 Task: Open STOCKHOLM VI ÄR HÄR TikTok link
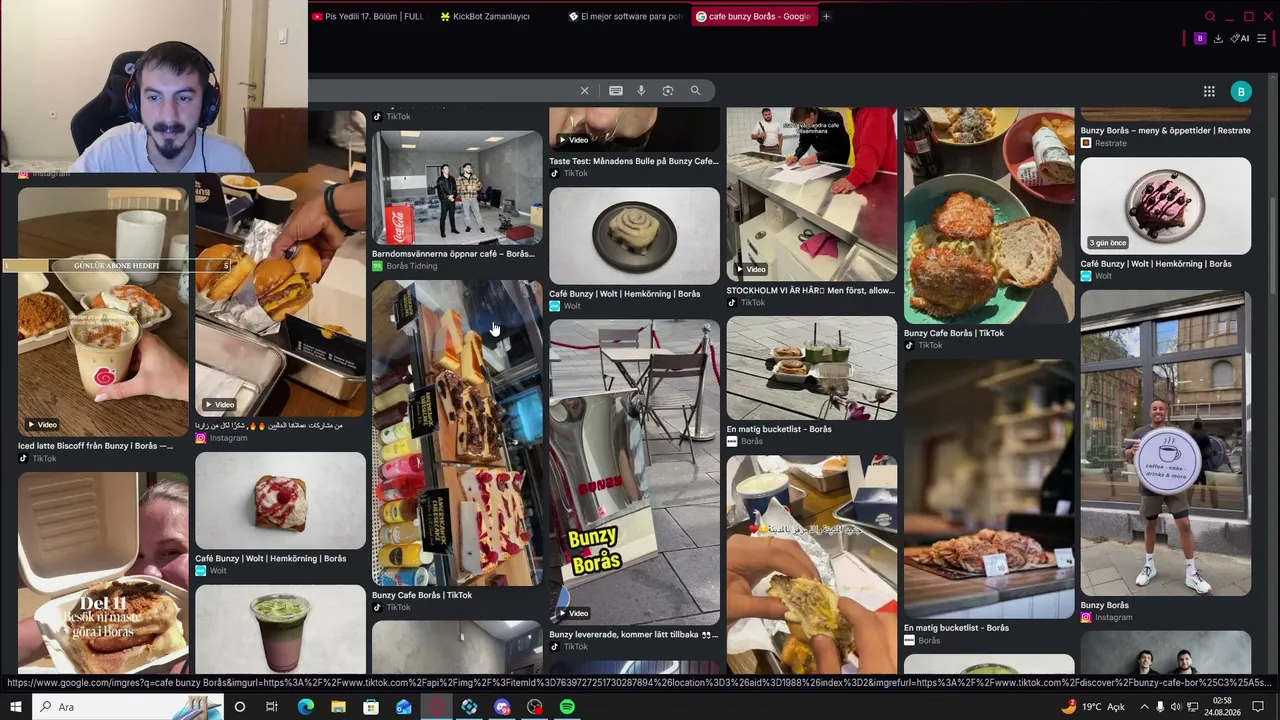click(811, 290)
